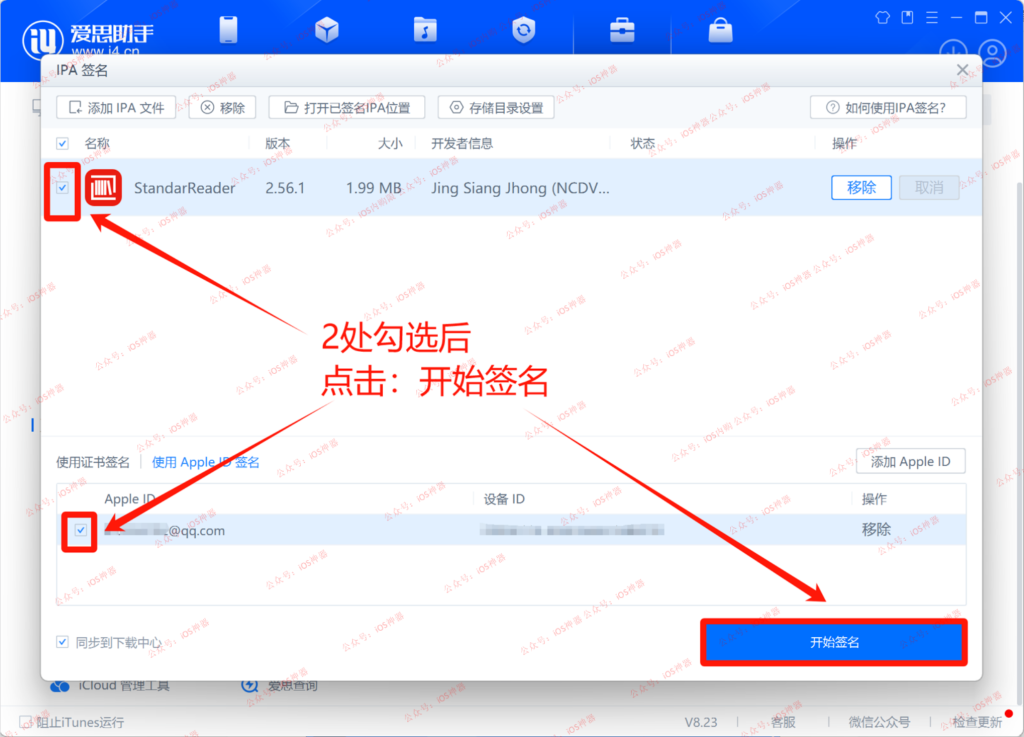Click the StandarReader app name
The image size is (1024, 737).
[184, 188]
